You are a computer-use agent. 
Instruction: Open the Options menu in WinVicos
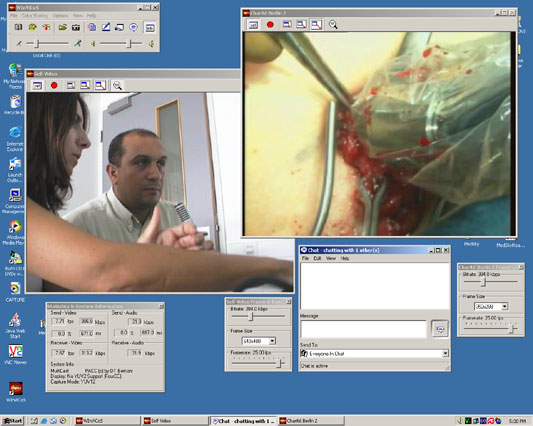click(60, 16)
